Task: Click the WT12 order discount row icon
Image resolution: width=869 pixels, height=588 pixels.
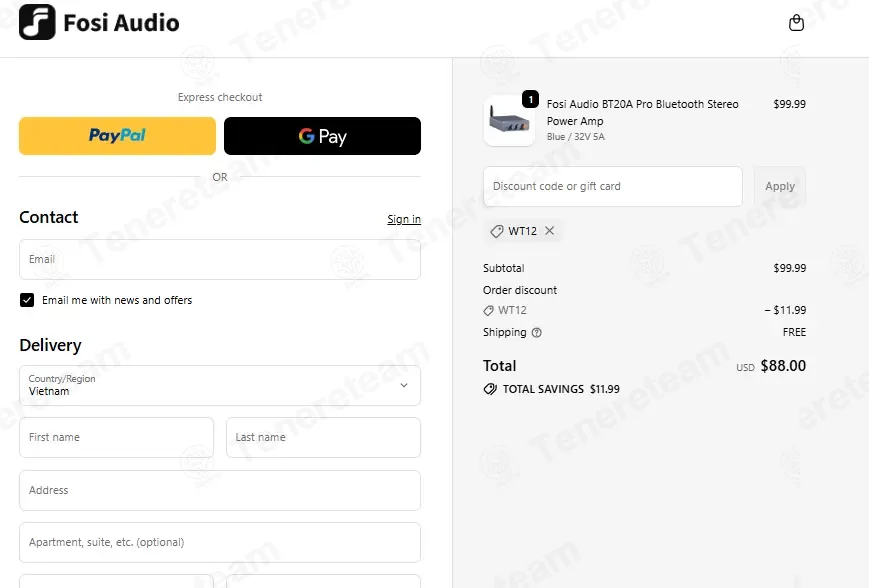Action: click(488, 310)
